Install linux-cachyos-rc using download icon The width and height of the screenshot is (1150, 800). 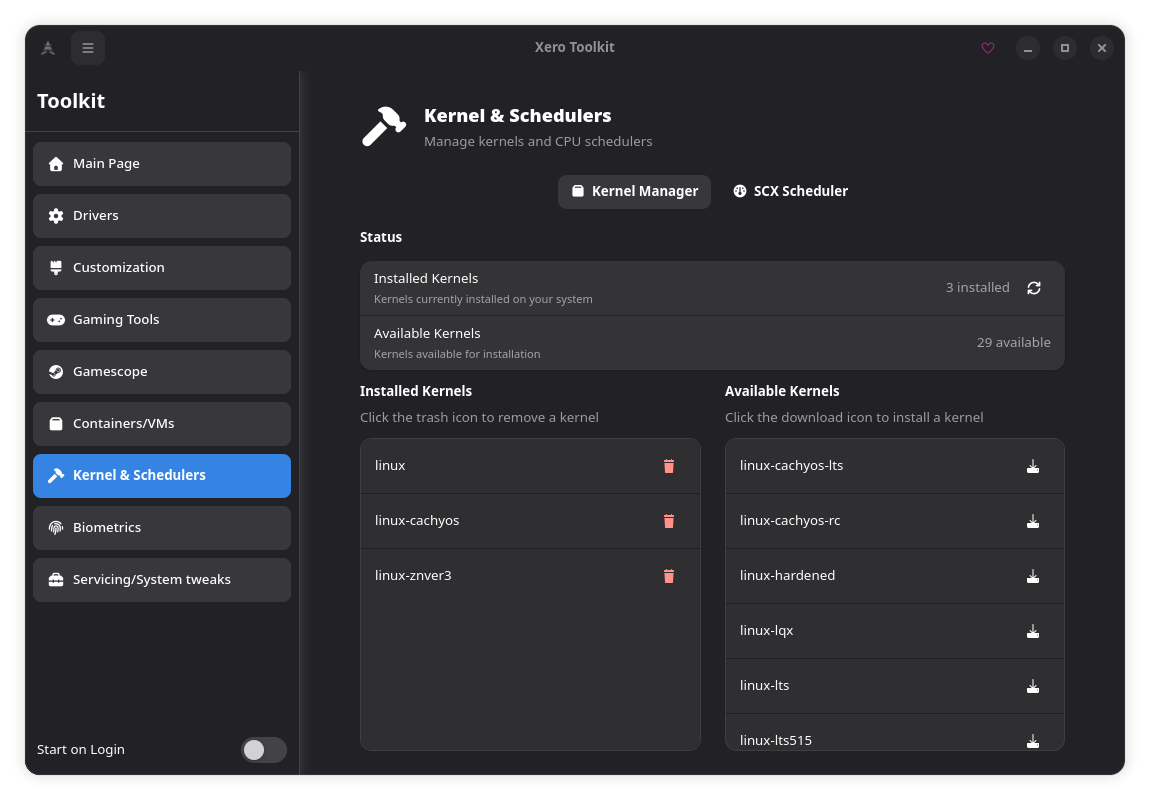[1033, 521]
